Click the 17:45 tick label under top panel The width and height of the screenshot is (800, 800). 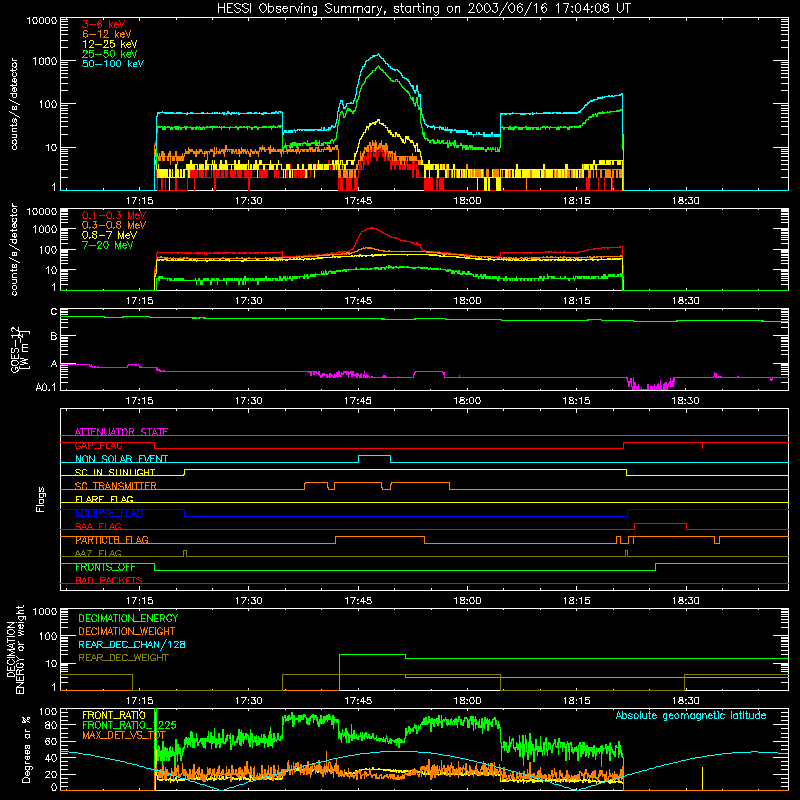(x=358, y=201)
